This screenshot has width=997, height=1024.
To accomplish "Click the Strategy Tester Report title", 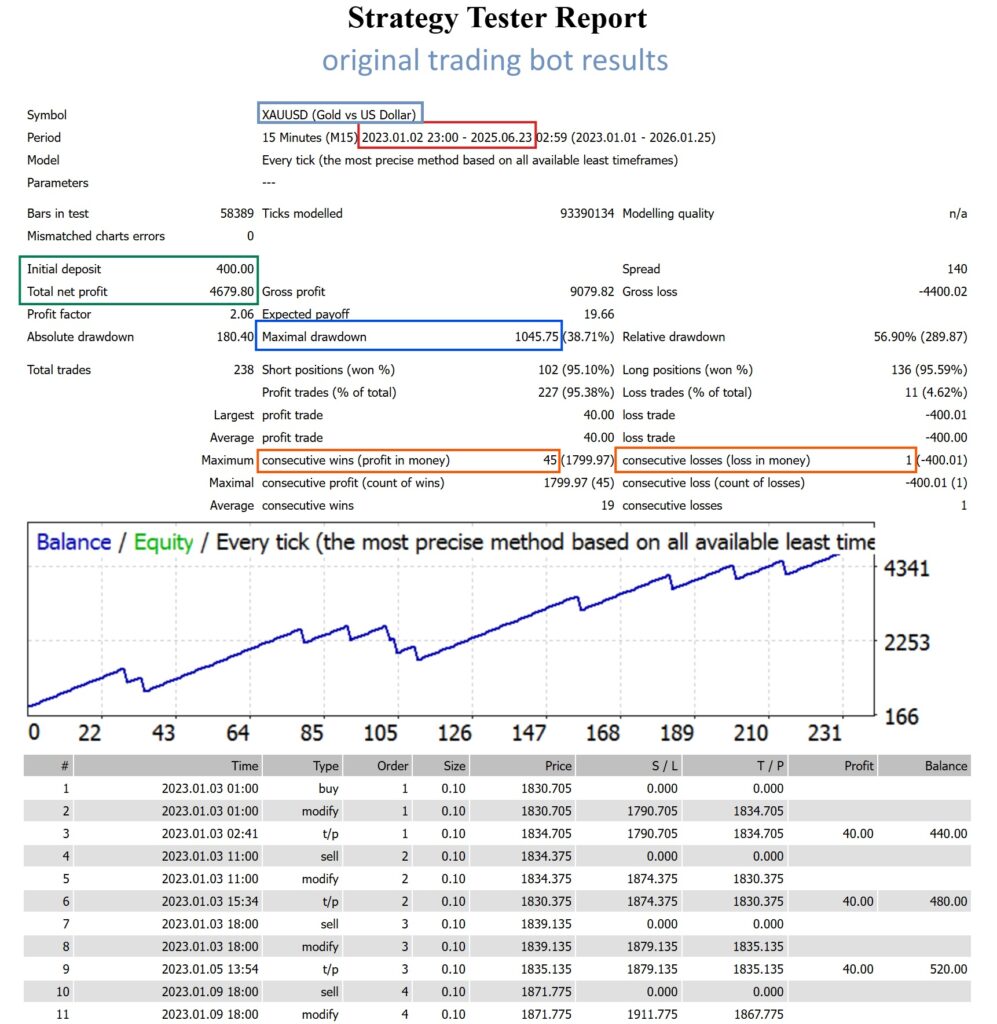I will pyautogui.click(x=497, y=19).
